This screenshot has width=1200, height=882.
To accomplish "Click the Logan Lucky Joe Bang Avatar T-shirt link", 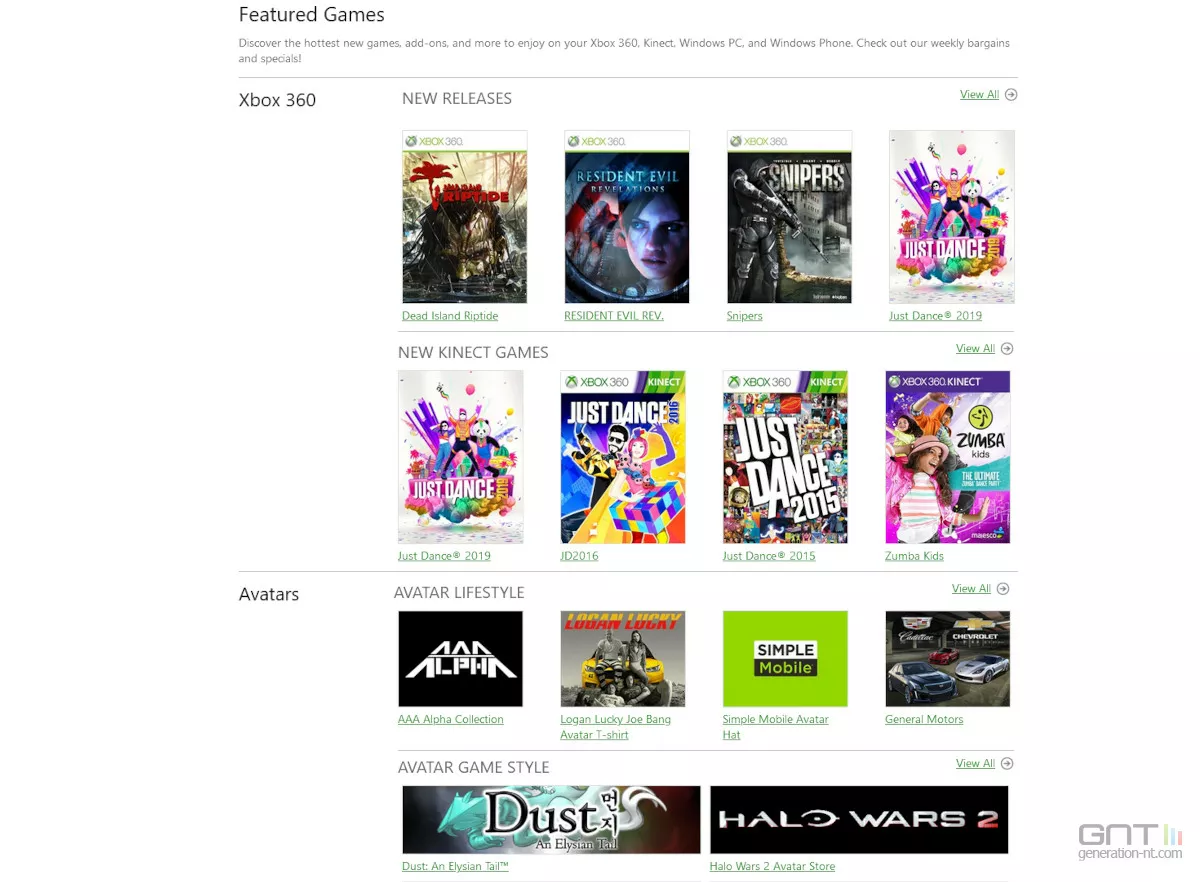I will pyautogui.click(x=616, y=727).
